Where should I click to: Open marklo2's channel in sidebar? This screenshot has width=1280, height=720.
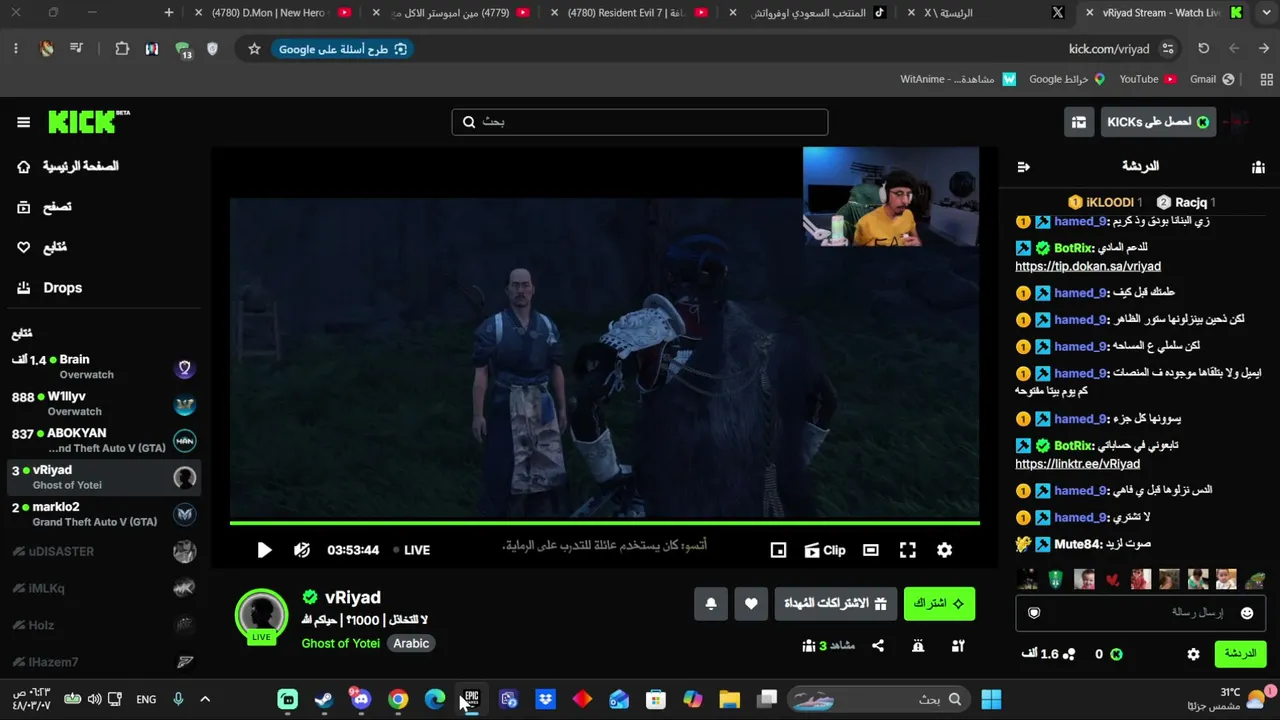[104, 514]
